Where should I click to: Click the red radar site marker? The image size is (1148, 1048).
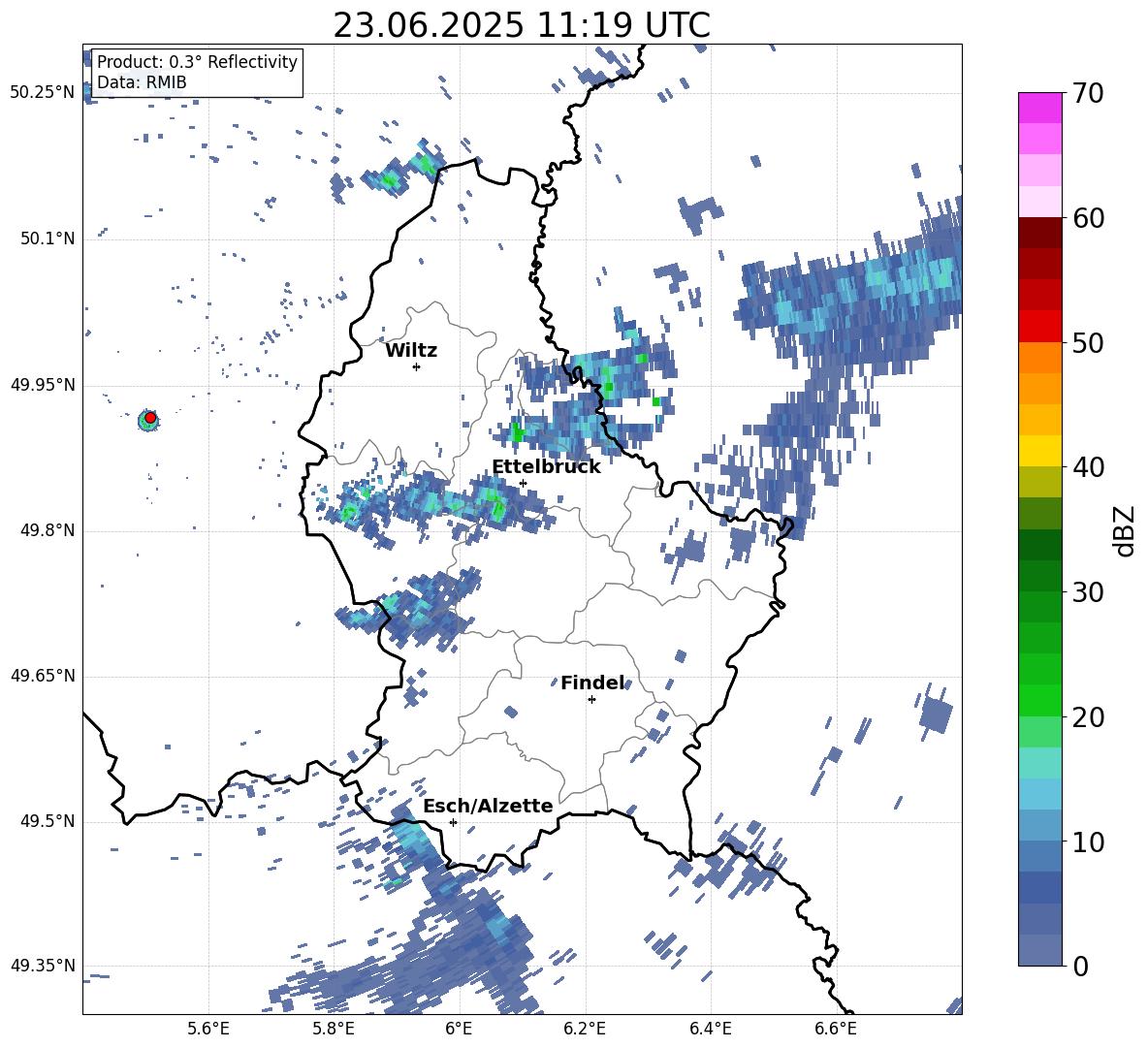(150, 418)
